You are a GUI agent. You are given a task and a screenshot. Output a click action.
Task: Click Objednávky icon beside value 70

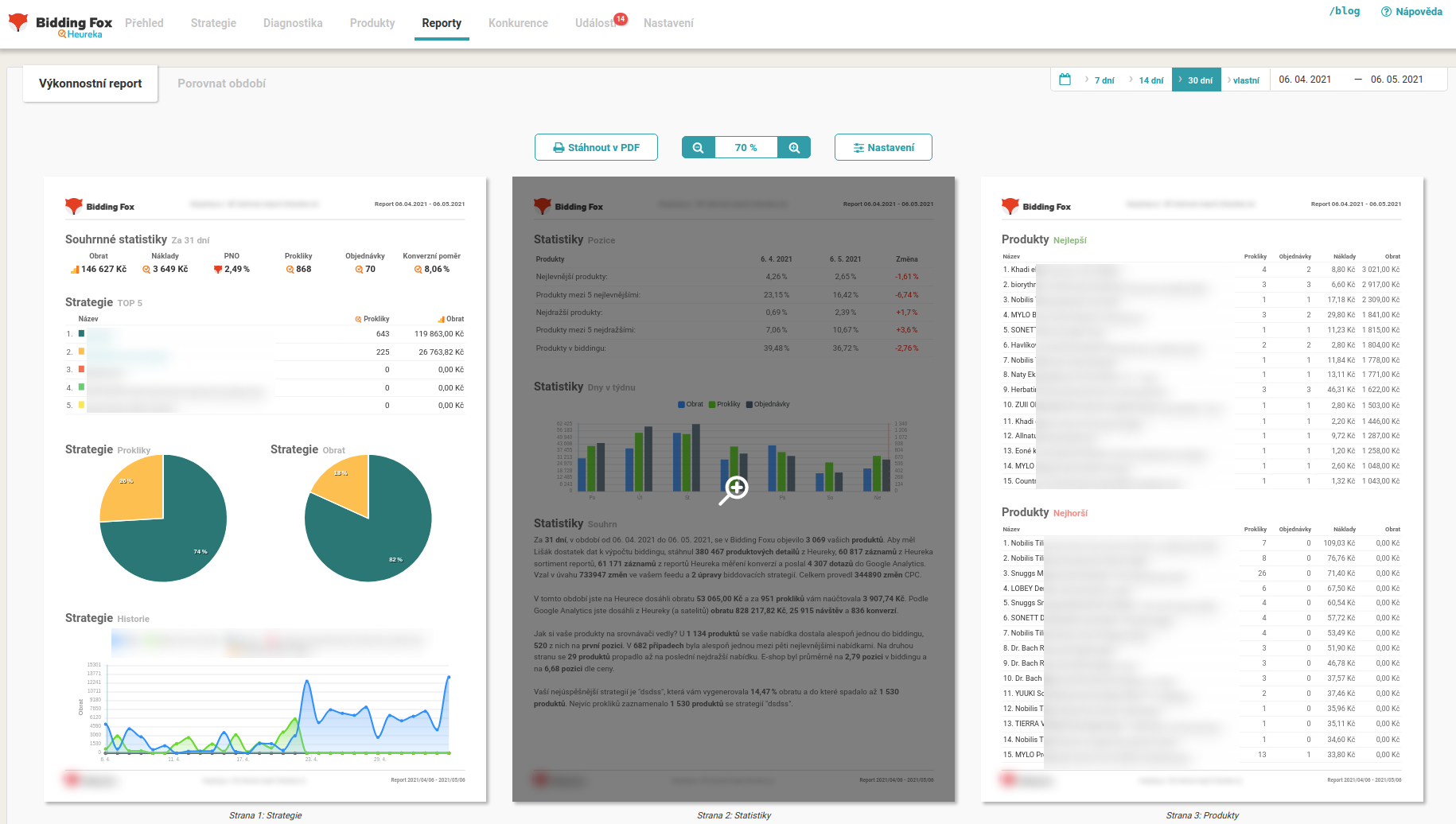click(x=360, y=270)
